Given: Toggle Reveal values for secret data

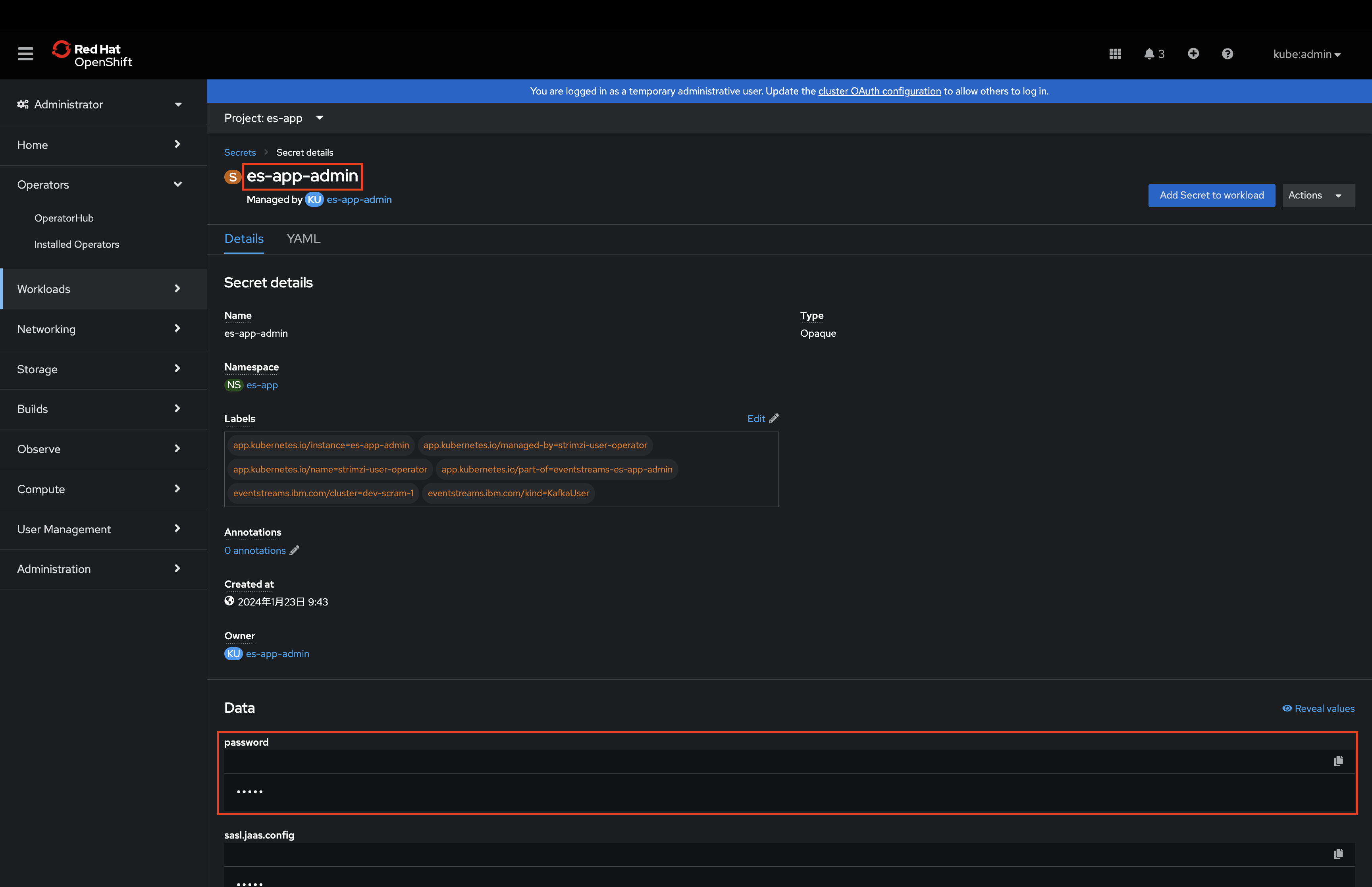Looking at the screenshot, I should [1318, 708].
